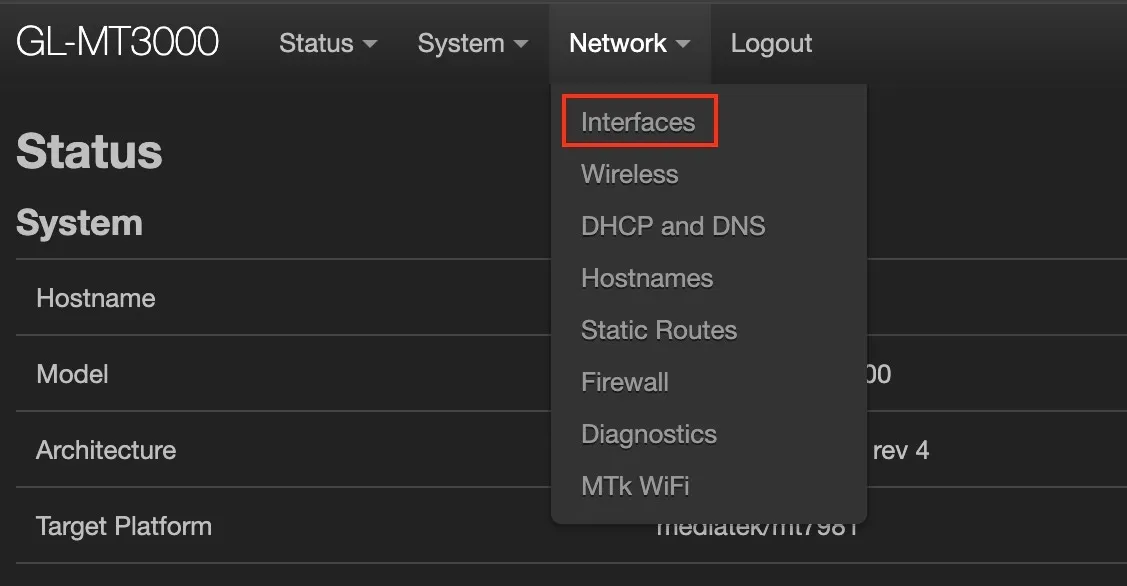Click the Target Platform row label
The image size is (1127, 586).
pos(124,526)
